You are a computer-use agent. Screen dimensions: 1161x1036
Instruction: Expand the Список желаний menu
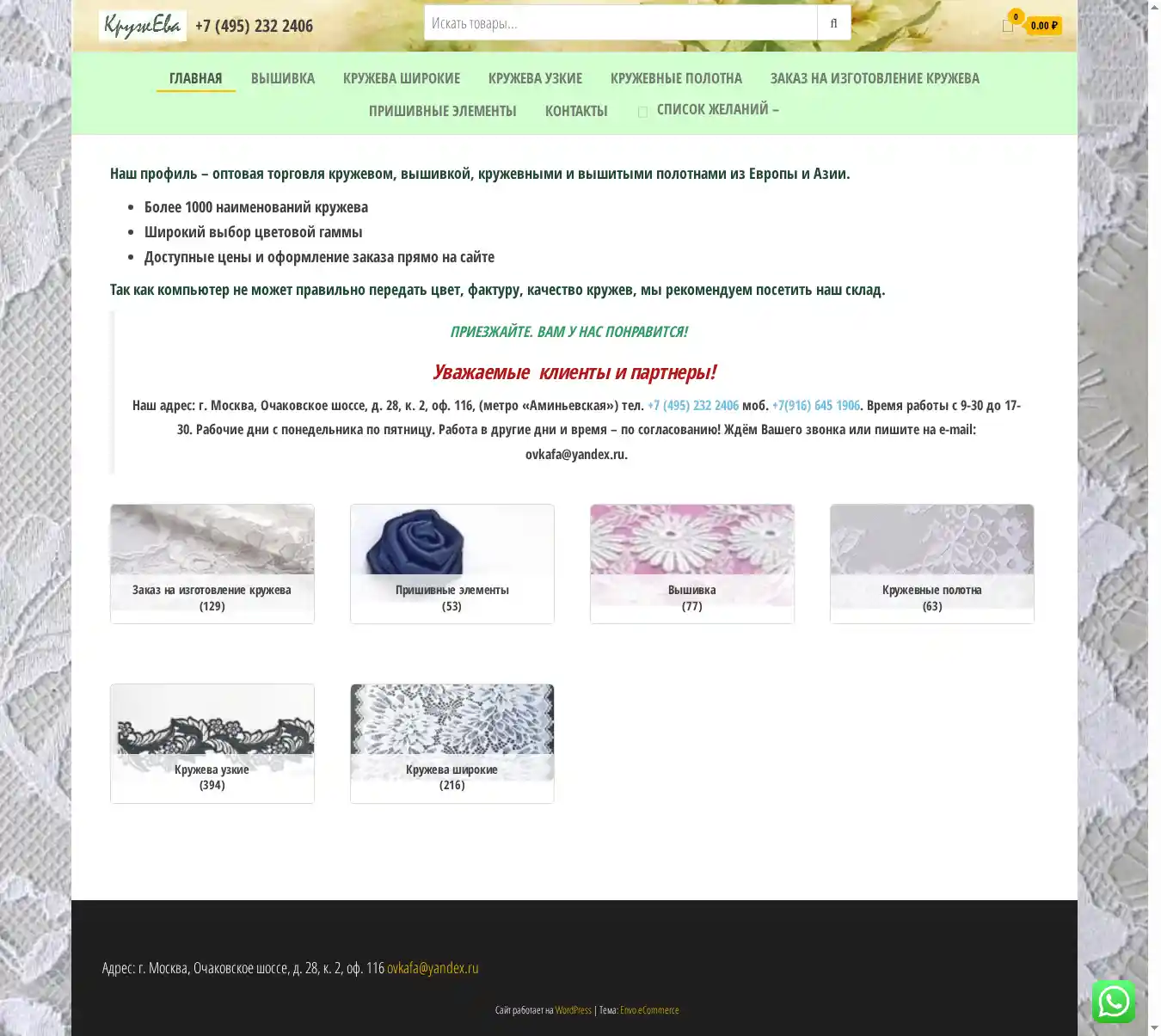pos(717,109)
